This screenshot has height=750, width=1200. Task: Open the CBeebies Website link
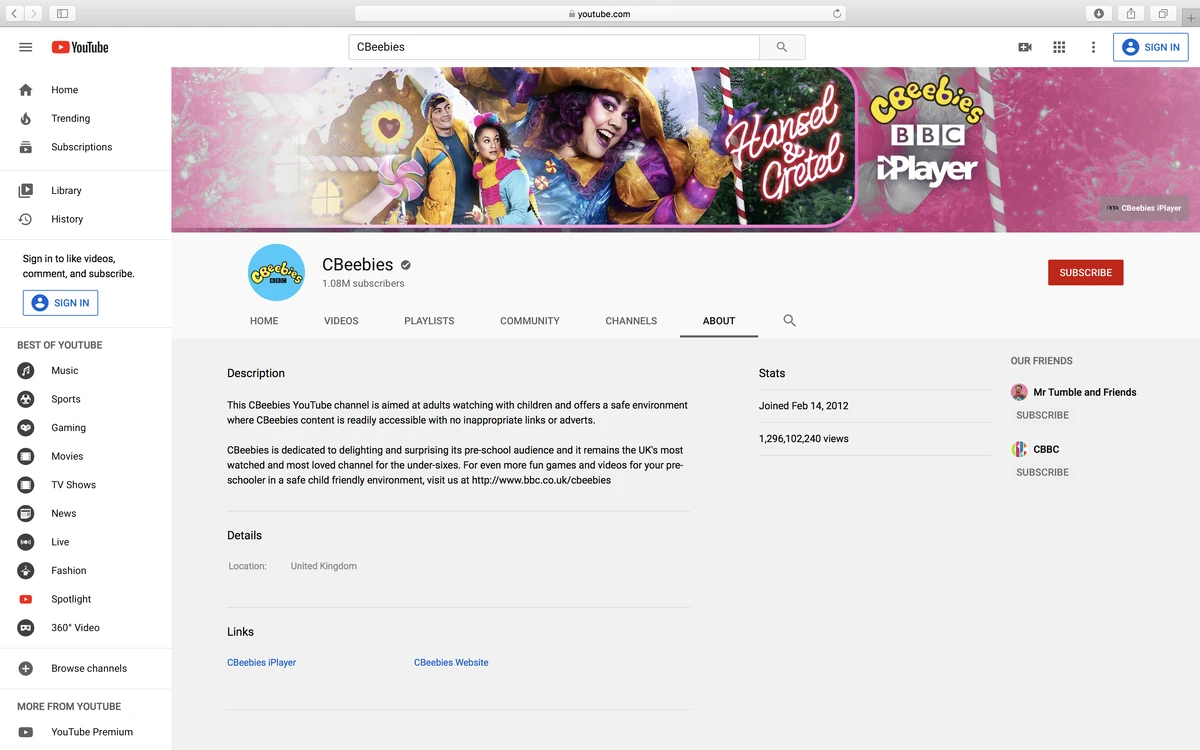tap(451, 662)
